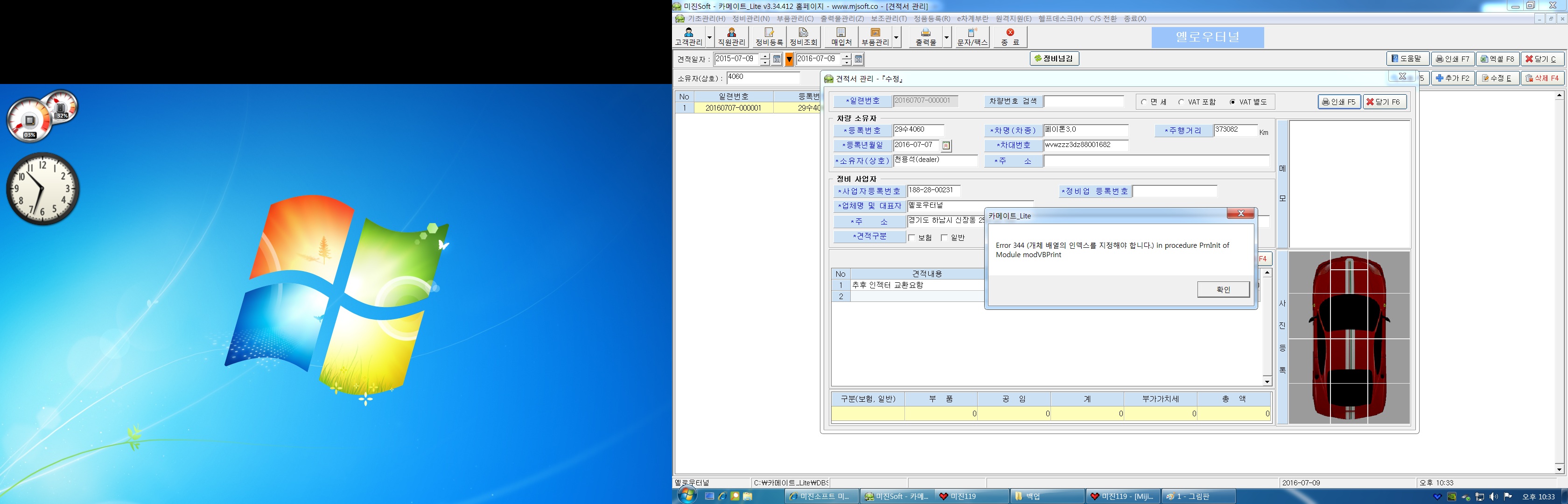Click the 도움말 help button

[x=1407, y=59]
